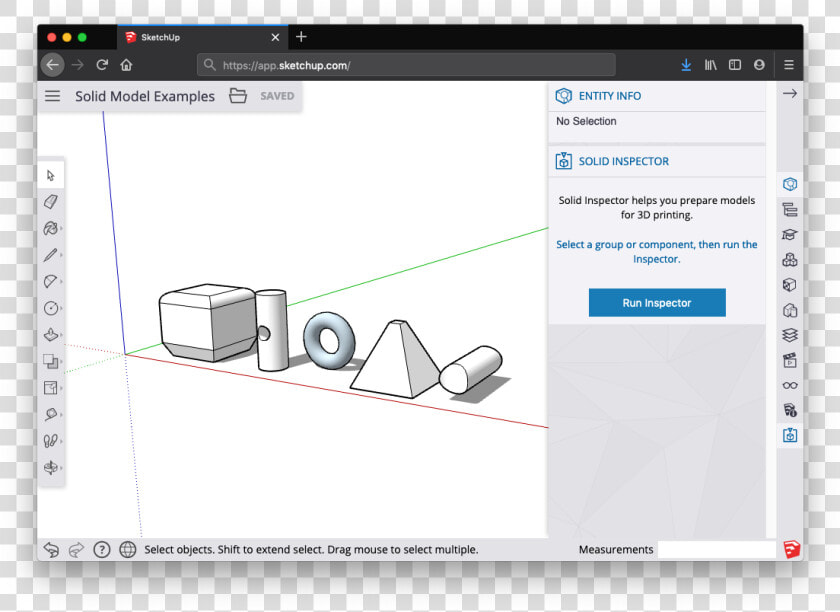Viewport: 840px width, 612px height.
Task: Open the browser hamburger menu
Action: pyautogui.click(x=789, y=65)
